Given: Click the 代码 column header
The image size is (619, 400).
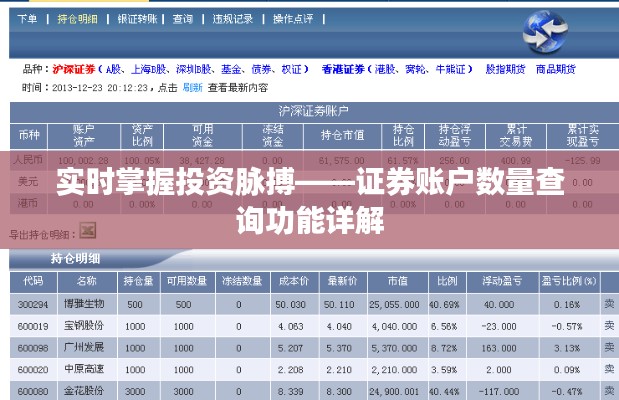Looking at the screenshot, I should 33,281.
